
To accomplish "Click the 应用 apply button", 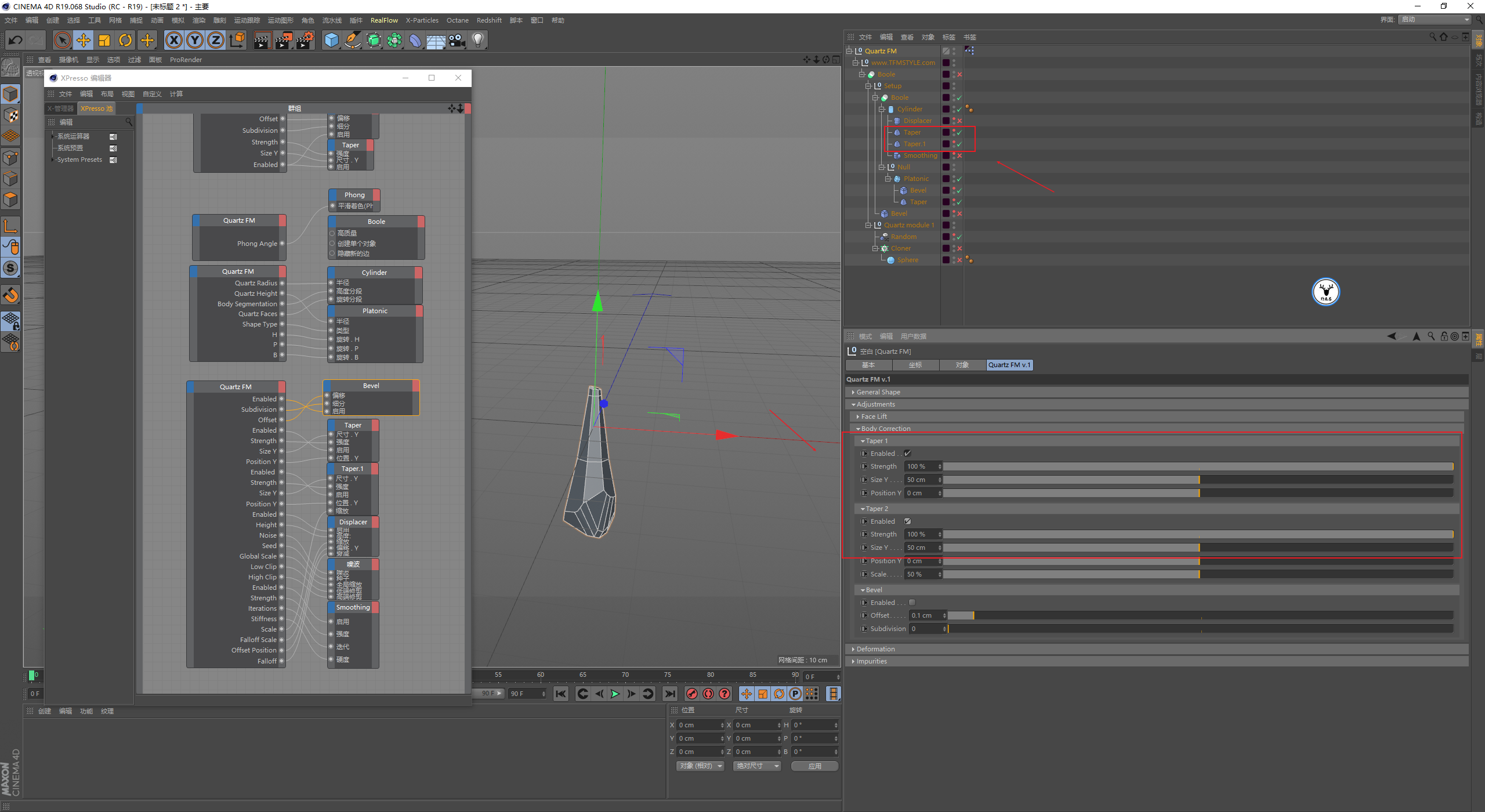I will coord(814,766).
